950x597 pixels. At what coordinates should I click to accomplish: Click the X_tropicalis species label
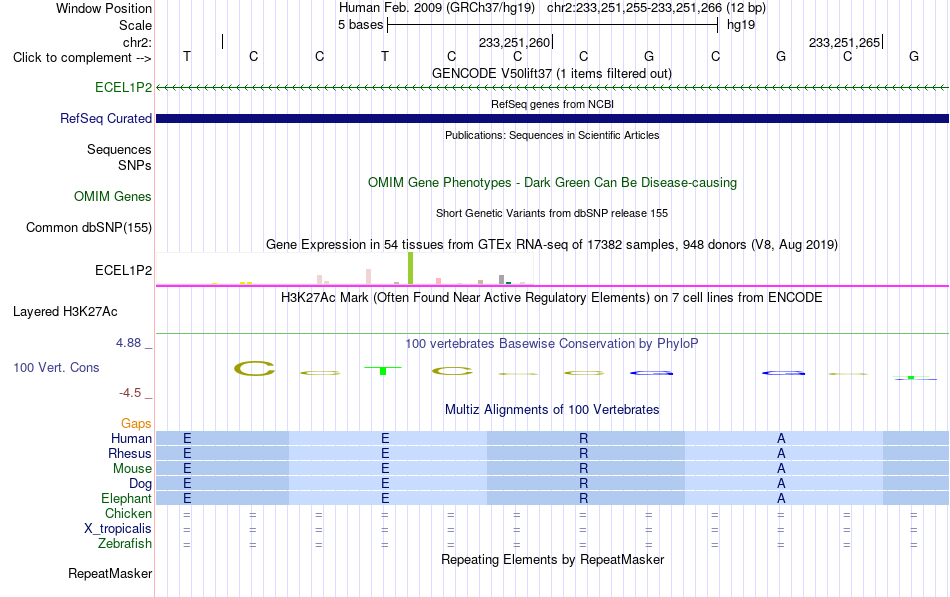tap(118, 529)
